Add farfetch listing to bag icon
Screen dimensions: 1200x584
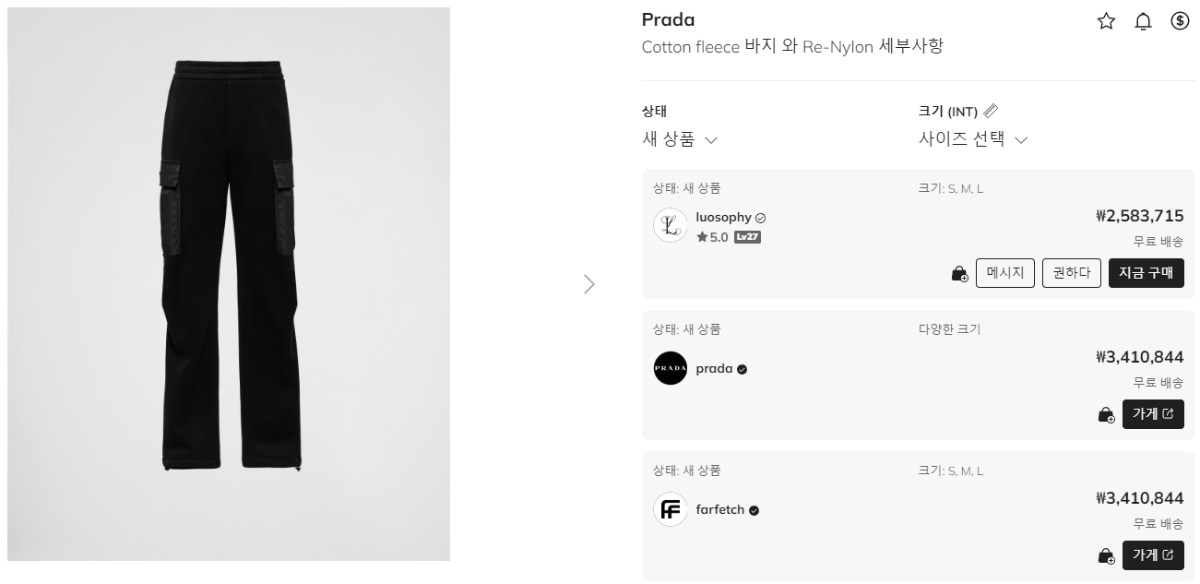pyautogui.click(x=1106, y=555)
